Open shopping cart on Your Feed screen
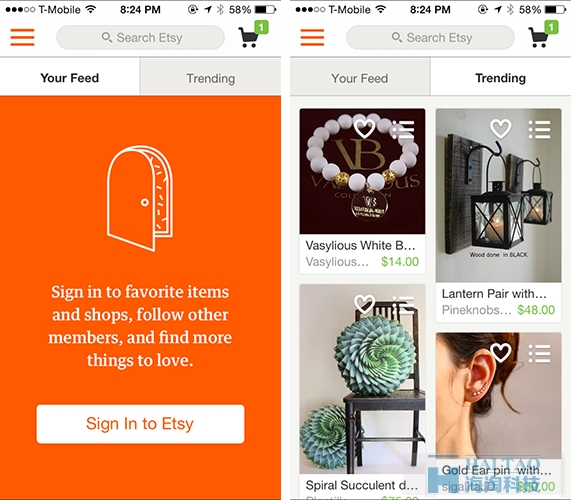This screenshot has height=500, width=571. 252,35
